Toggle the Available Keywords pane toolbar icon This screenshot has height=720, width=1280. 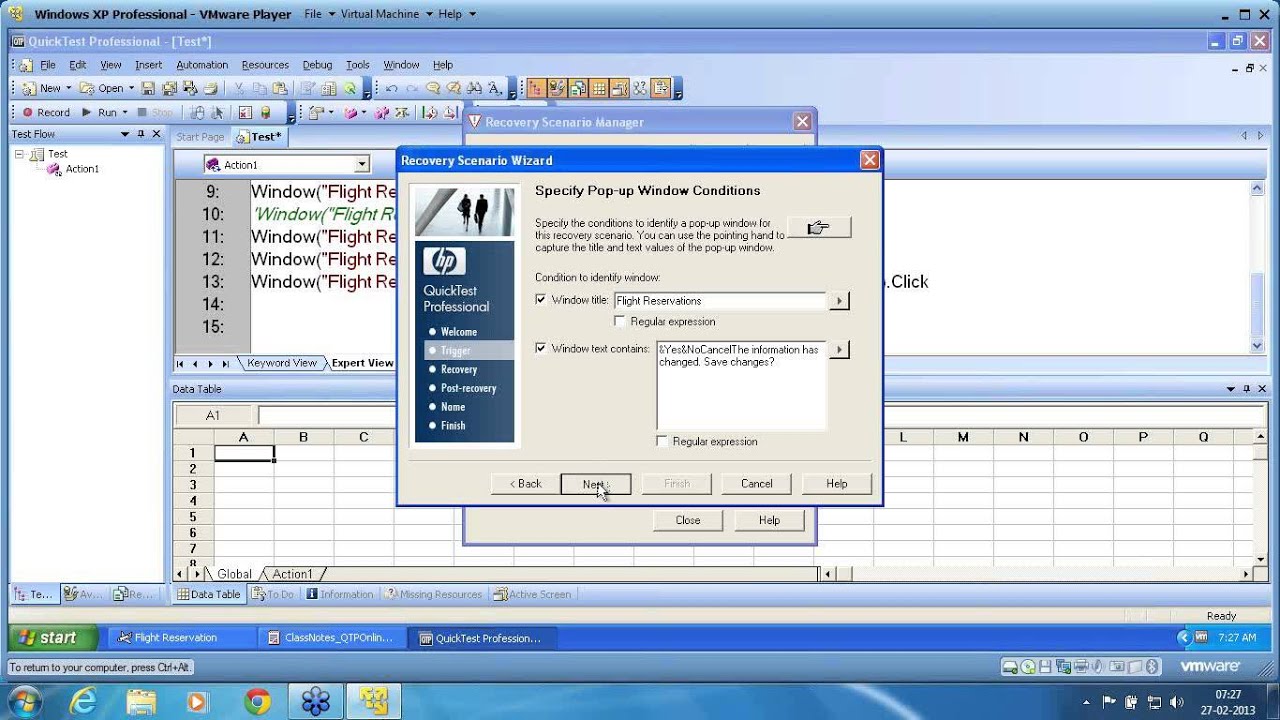[556, 88]
